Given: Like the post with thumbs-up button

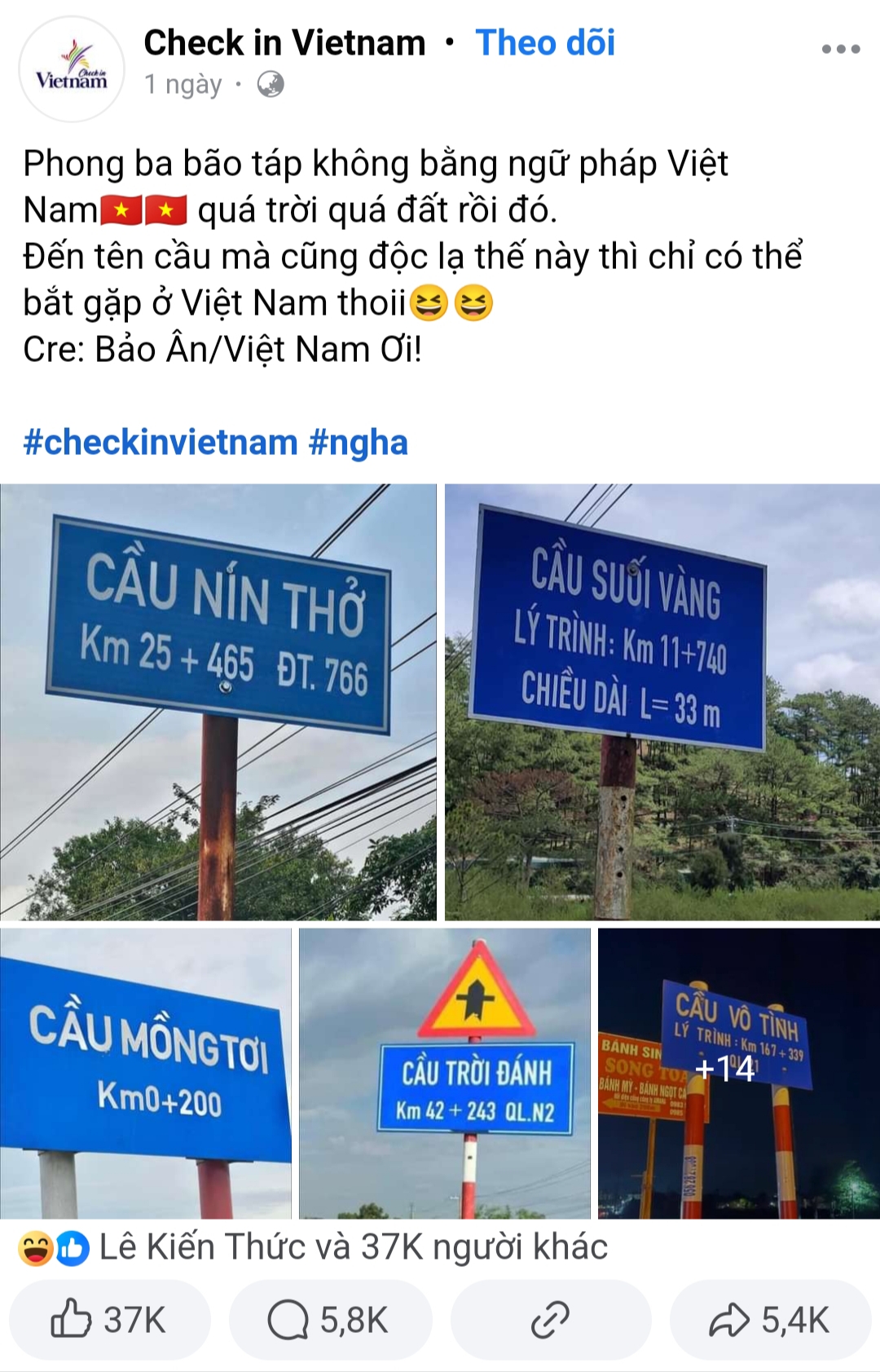Looking at the screenshot, I should (x=110, y=1319).
